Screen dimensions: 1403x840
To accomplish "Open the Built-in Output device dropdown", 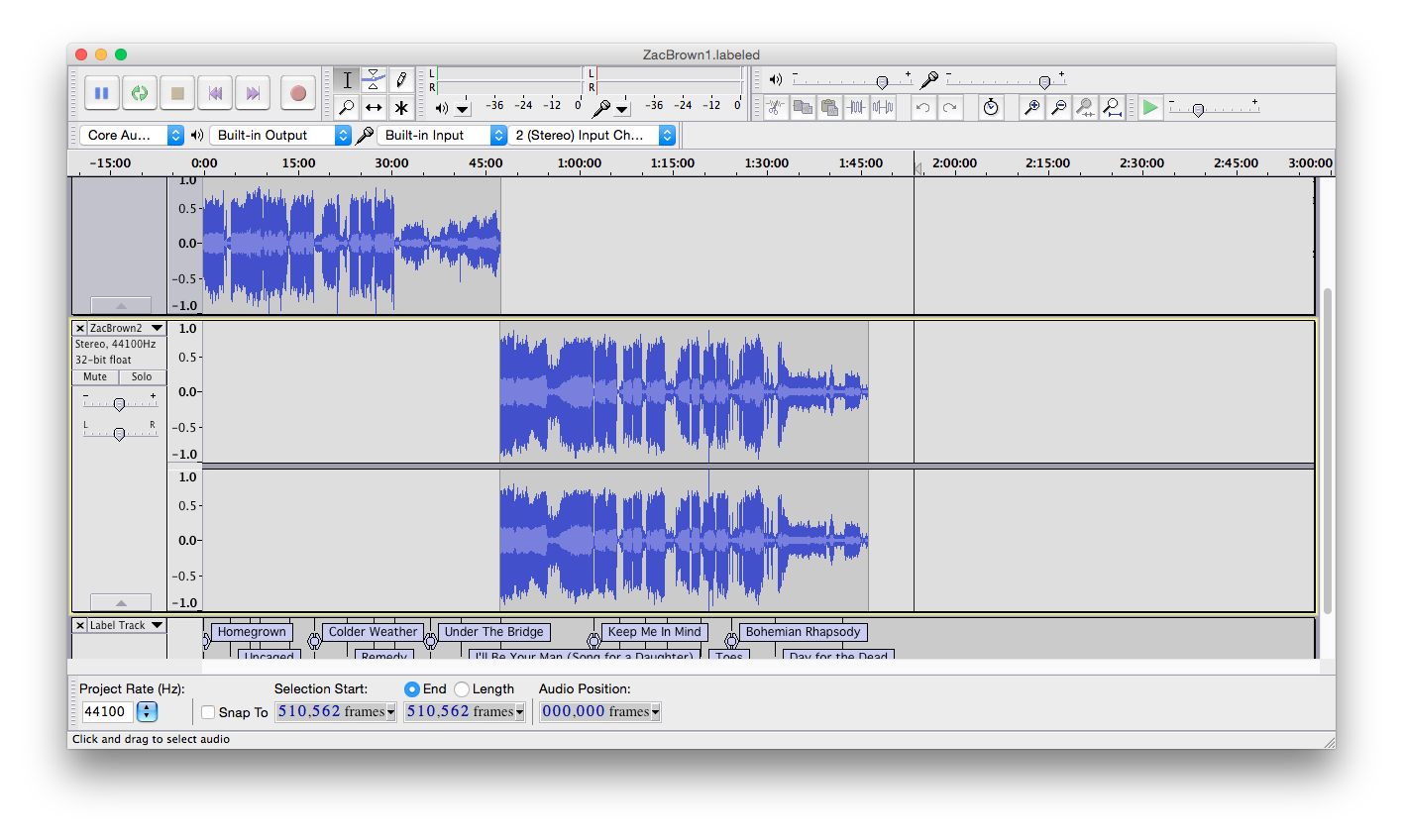I will (280, 135).
